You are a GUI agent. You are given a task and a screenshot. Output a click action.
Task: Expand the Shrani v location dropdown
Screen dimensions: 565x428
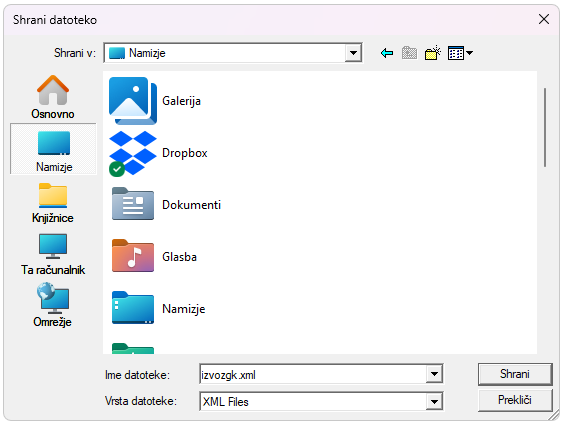(353, 53)
